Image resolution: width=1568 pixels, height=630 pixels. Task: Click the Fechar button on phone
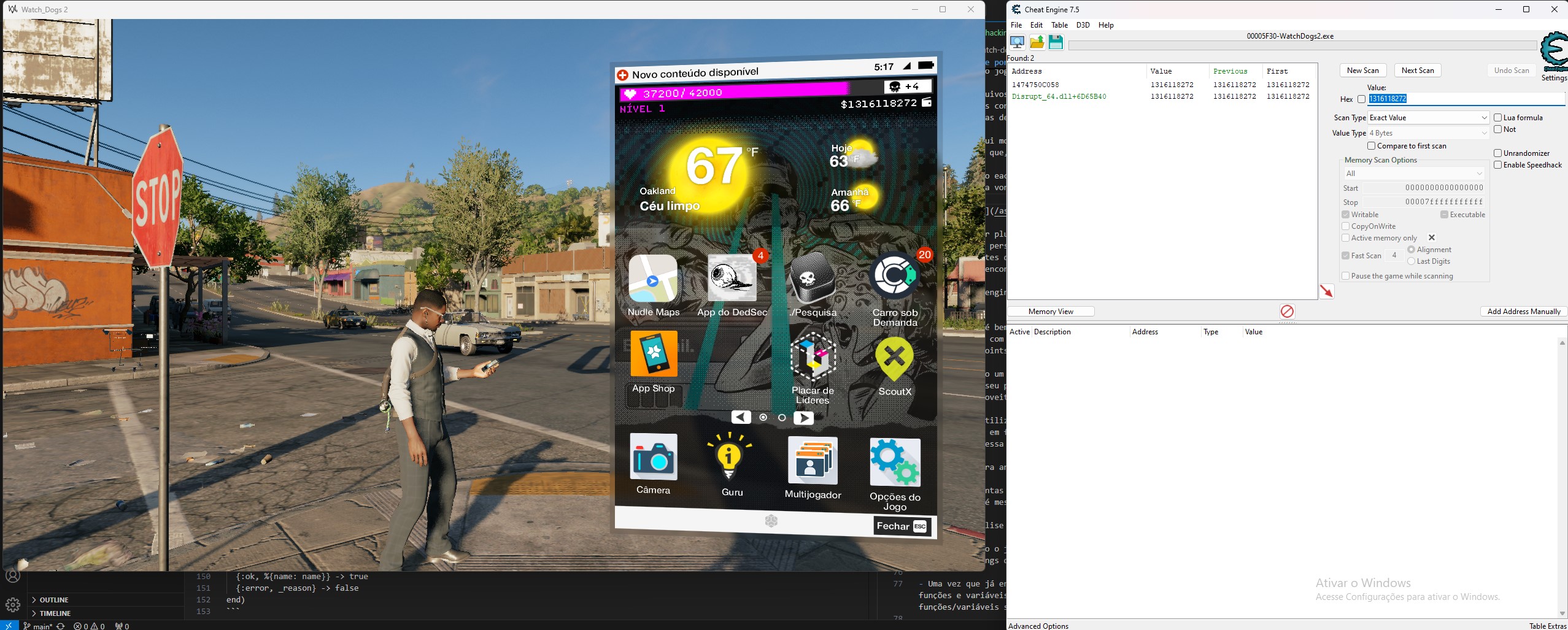[902, 526]
